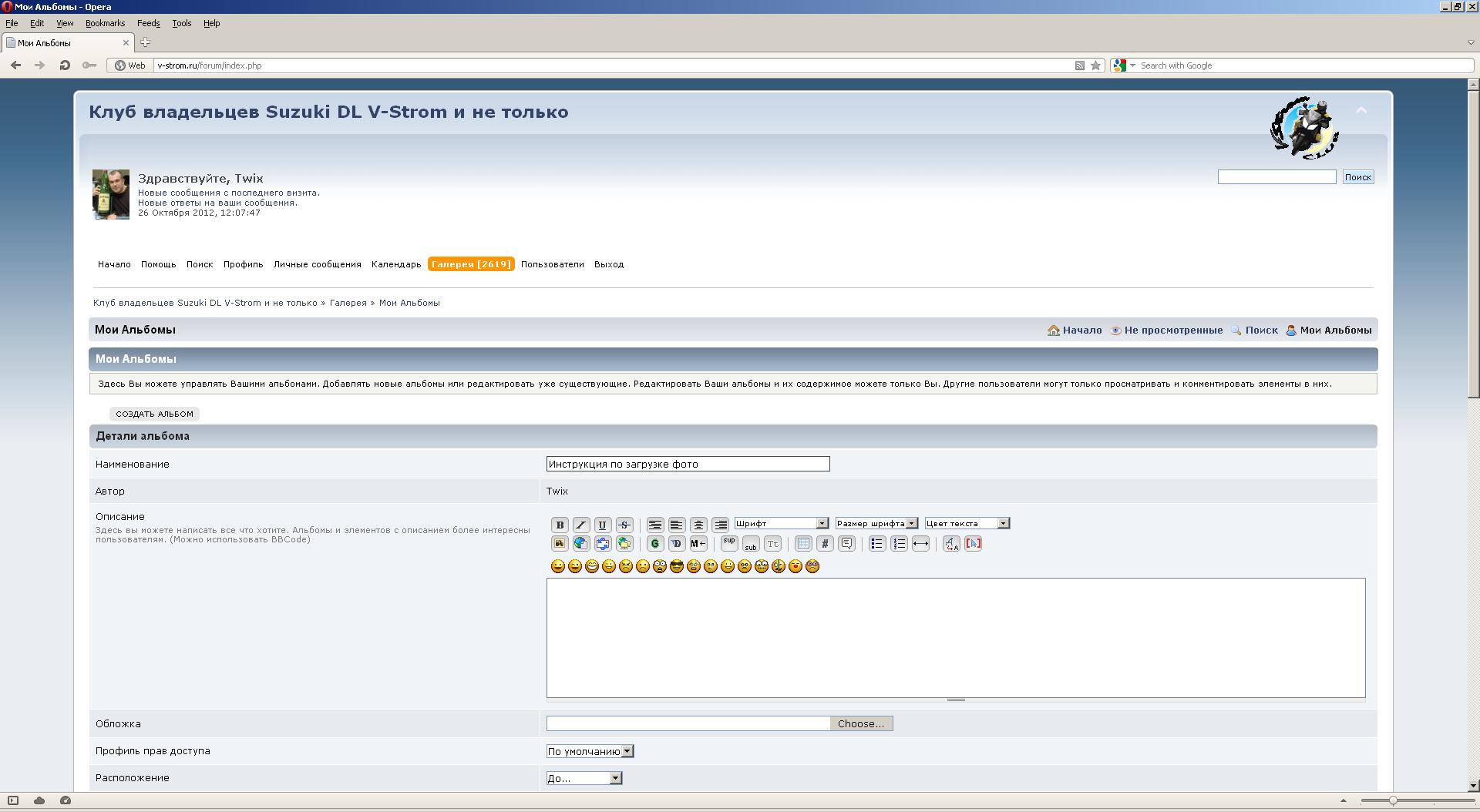Add the sunglasses cool smiley
Screen dimensions: 1480x812
pyautogui.click(x=677, y=566)
